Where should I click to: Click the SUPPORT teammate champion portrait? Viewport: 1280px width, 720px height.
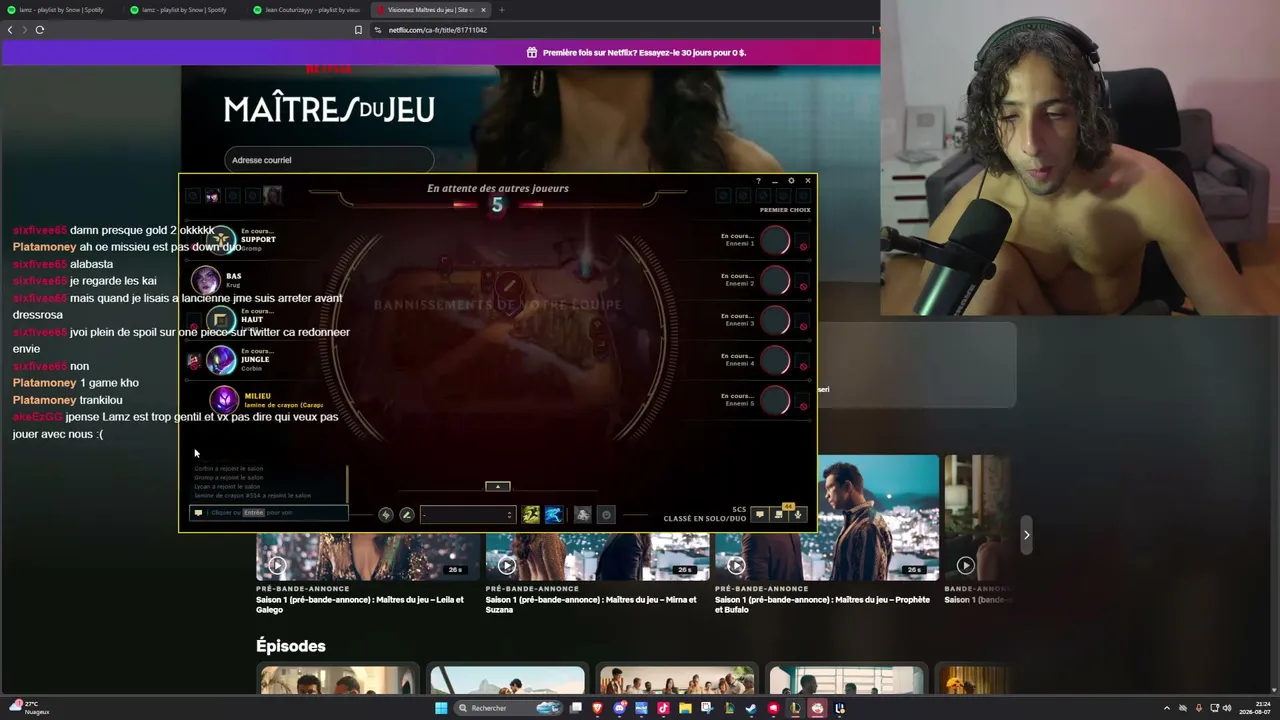coord(220,240)
